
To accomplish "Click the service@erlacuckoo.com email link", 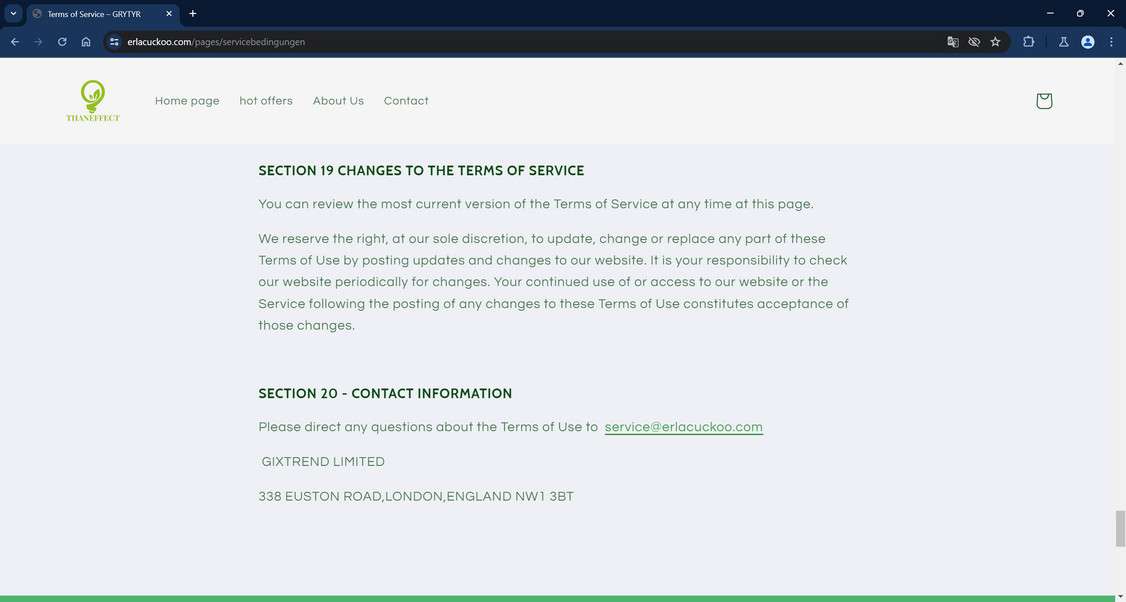I will pyautogui.click(x=684, y=427).
